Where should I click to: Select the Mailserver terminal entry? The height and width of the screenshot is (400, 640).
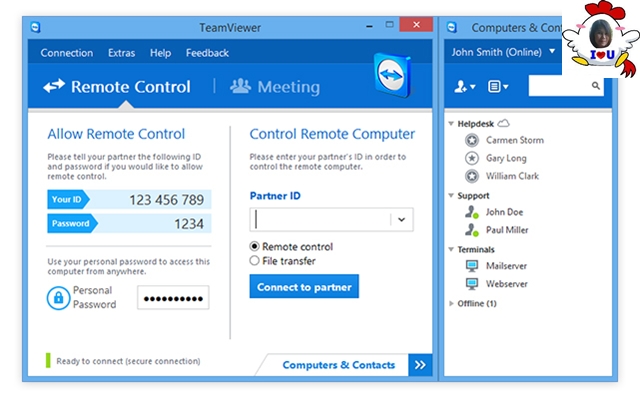coord(506,266)
